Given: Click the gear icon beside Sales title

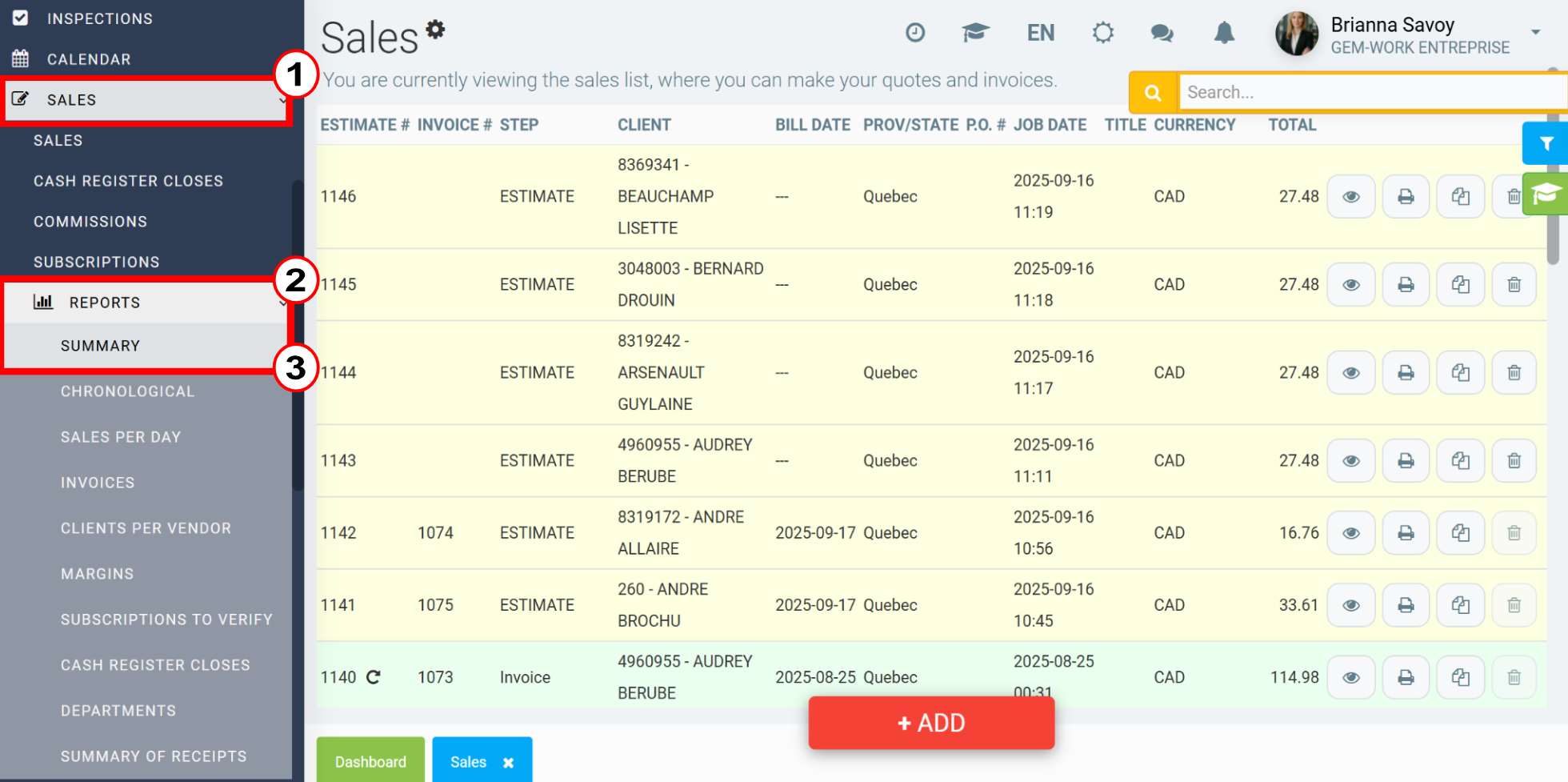Looking at the screenshot, I should click(x=435, y=30).
